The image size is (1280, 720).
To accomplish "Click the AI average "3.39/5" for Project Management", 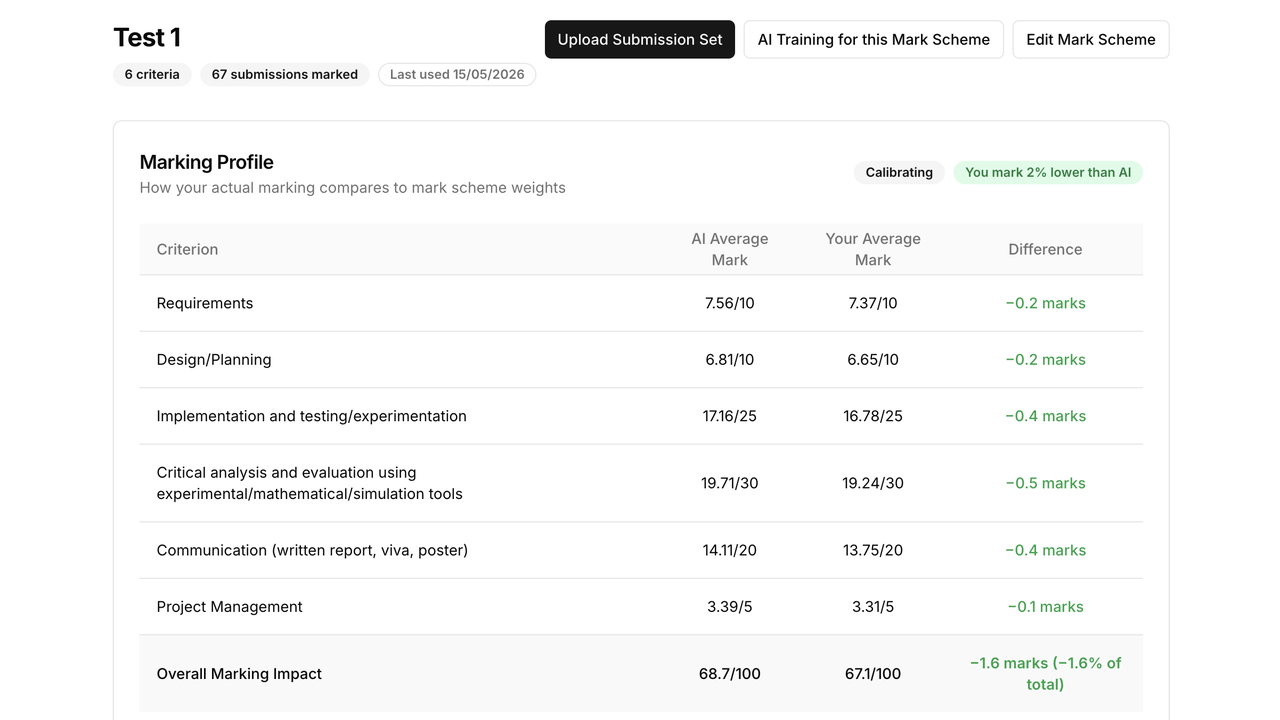I will [x=730, y=607].
